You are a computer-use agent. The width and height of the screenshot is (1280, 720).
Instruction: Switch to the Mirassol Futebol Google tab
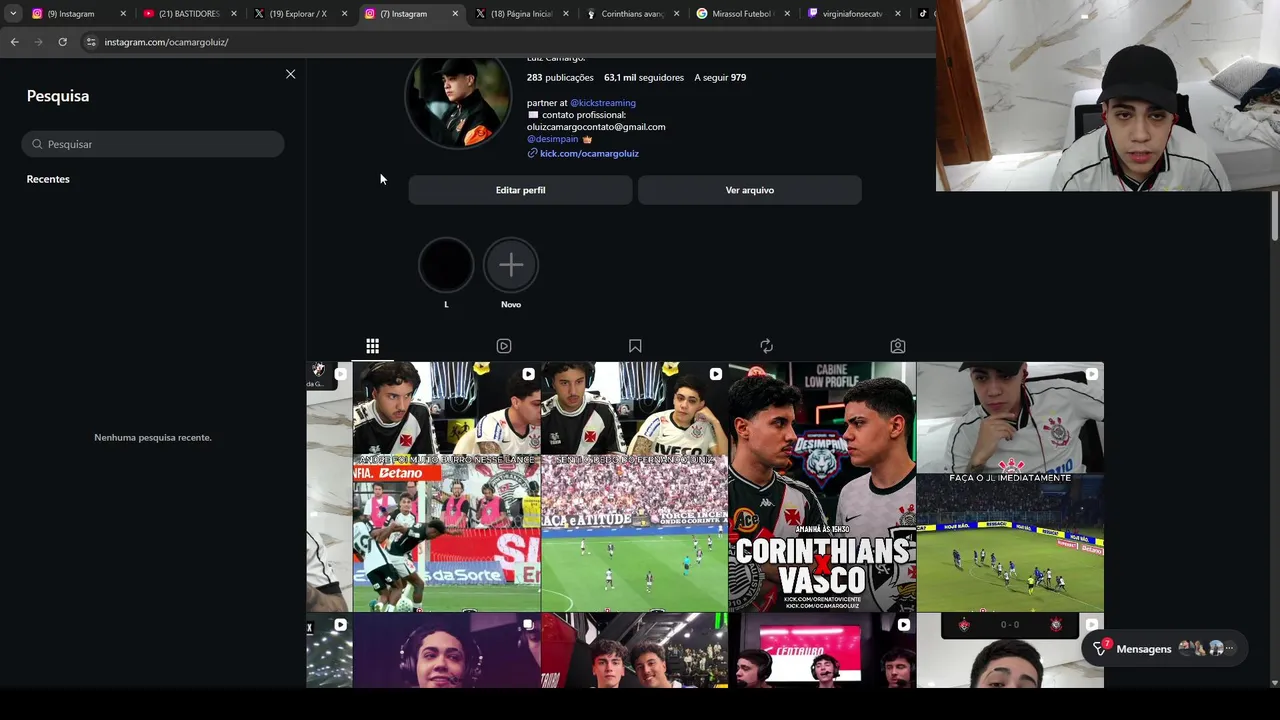742,14
